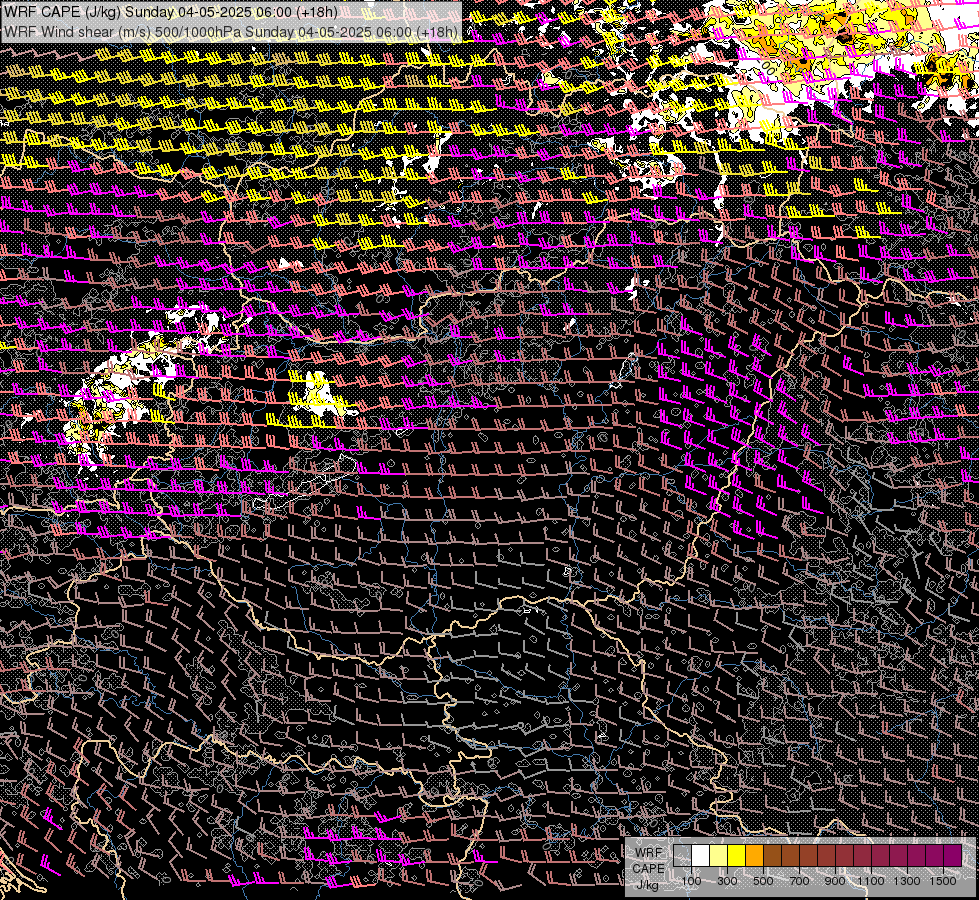Click the legend value 300
979x900 pixels.
pyautogui.click(x=727, y=881)
